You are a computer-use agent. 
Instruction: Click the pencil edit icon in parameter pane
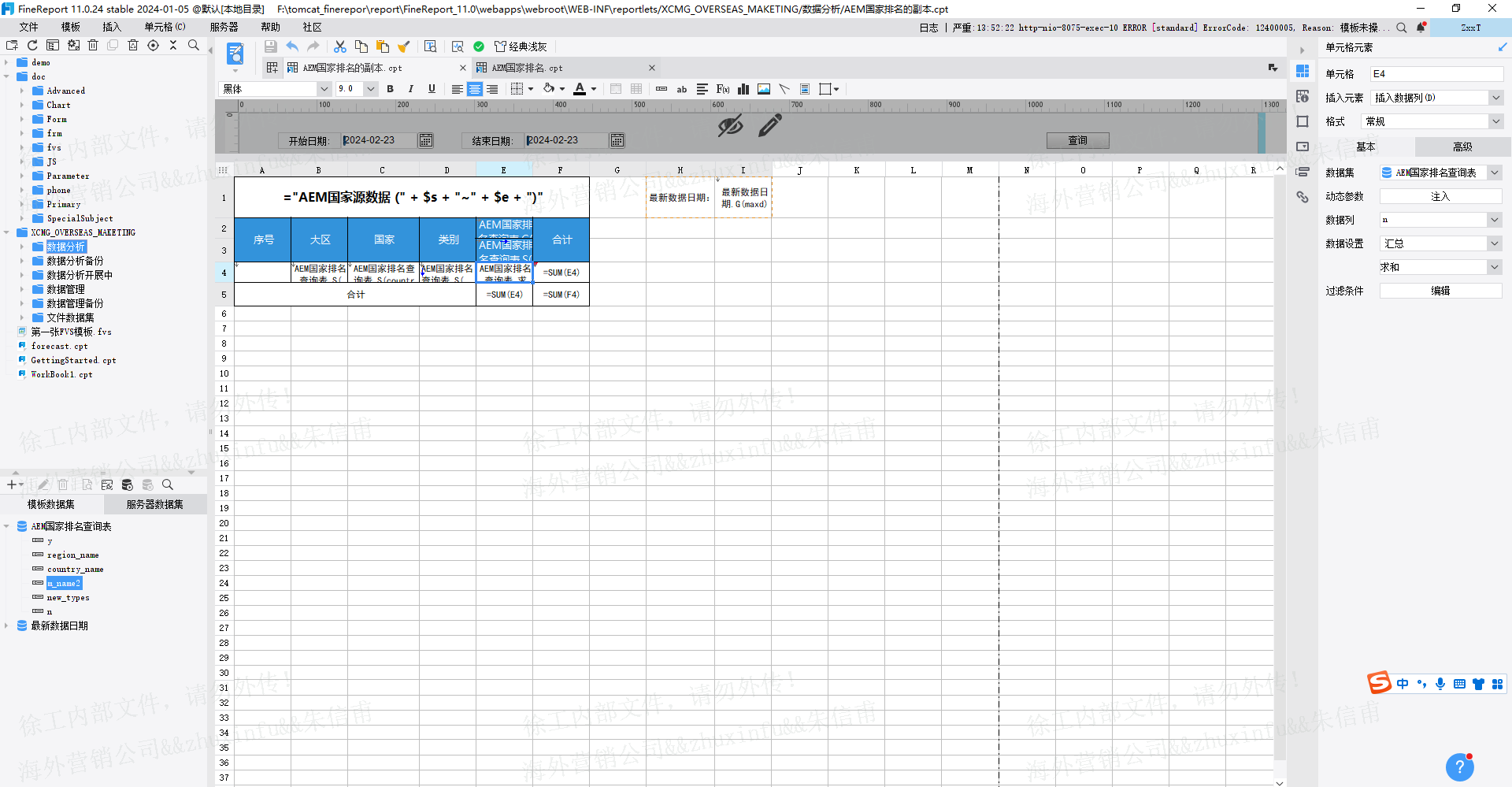(770, 125)
